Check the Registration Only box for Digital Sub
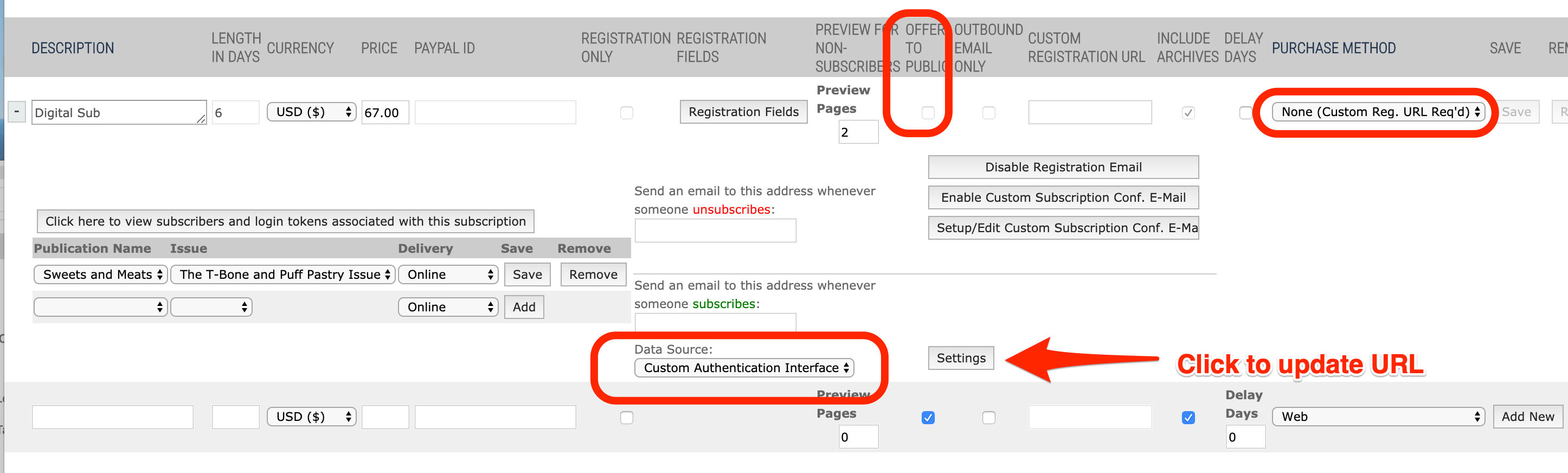The width and height of the screenshot is (1568, 473). pyautogui.click(x=626, y=112)
